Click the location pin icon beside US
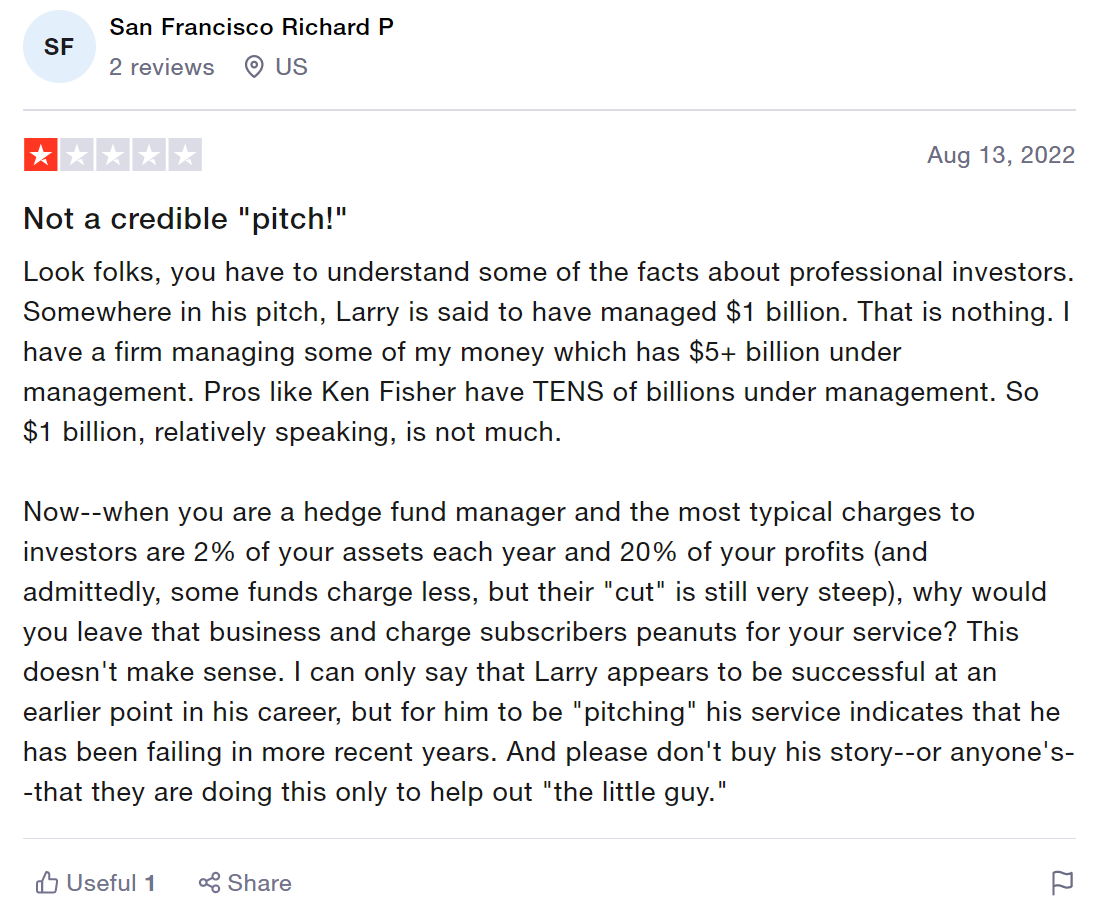The image size is (1102, 922). point(254,67)
